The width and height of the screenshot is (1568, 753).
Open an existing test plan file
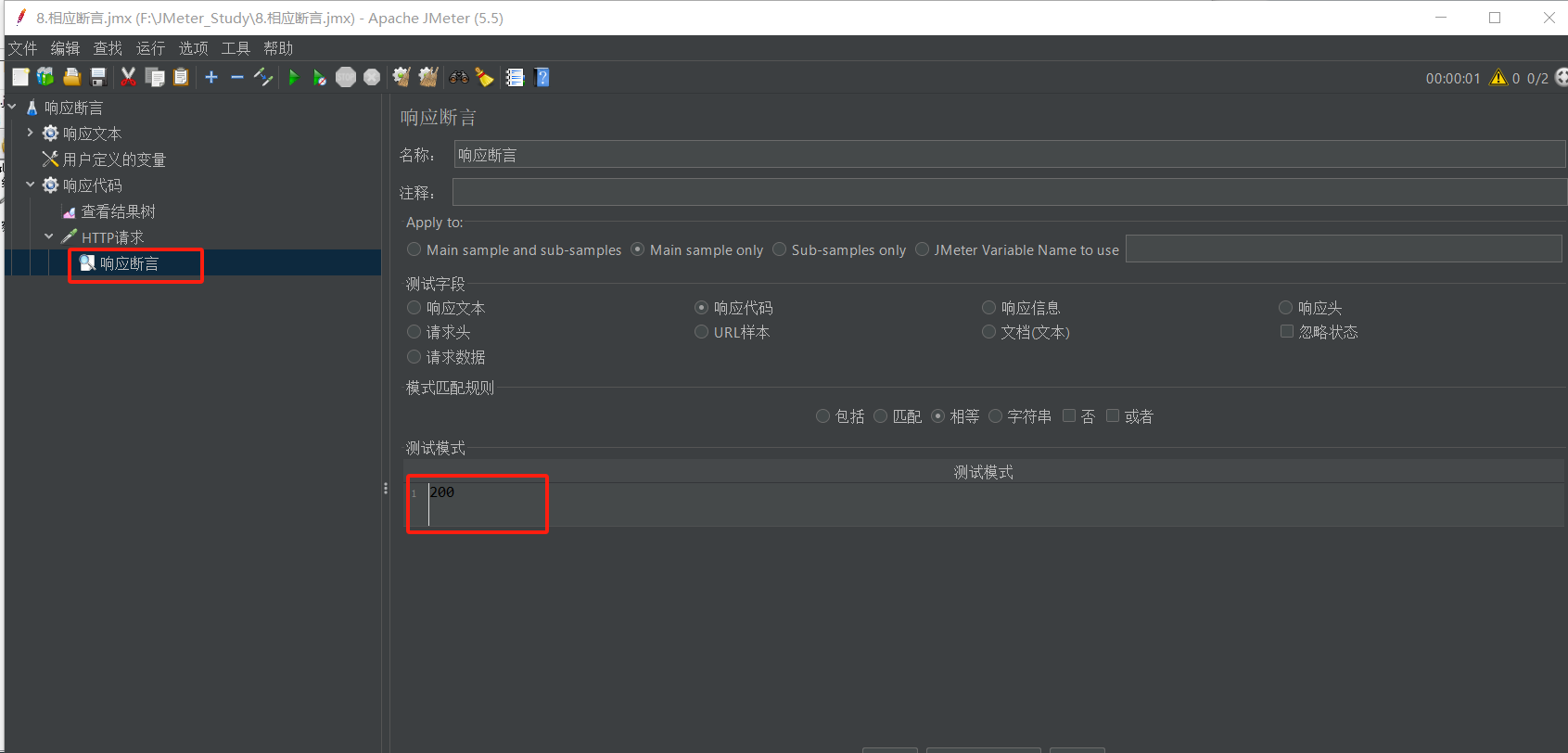71,77
